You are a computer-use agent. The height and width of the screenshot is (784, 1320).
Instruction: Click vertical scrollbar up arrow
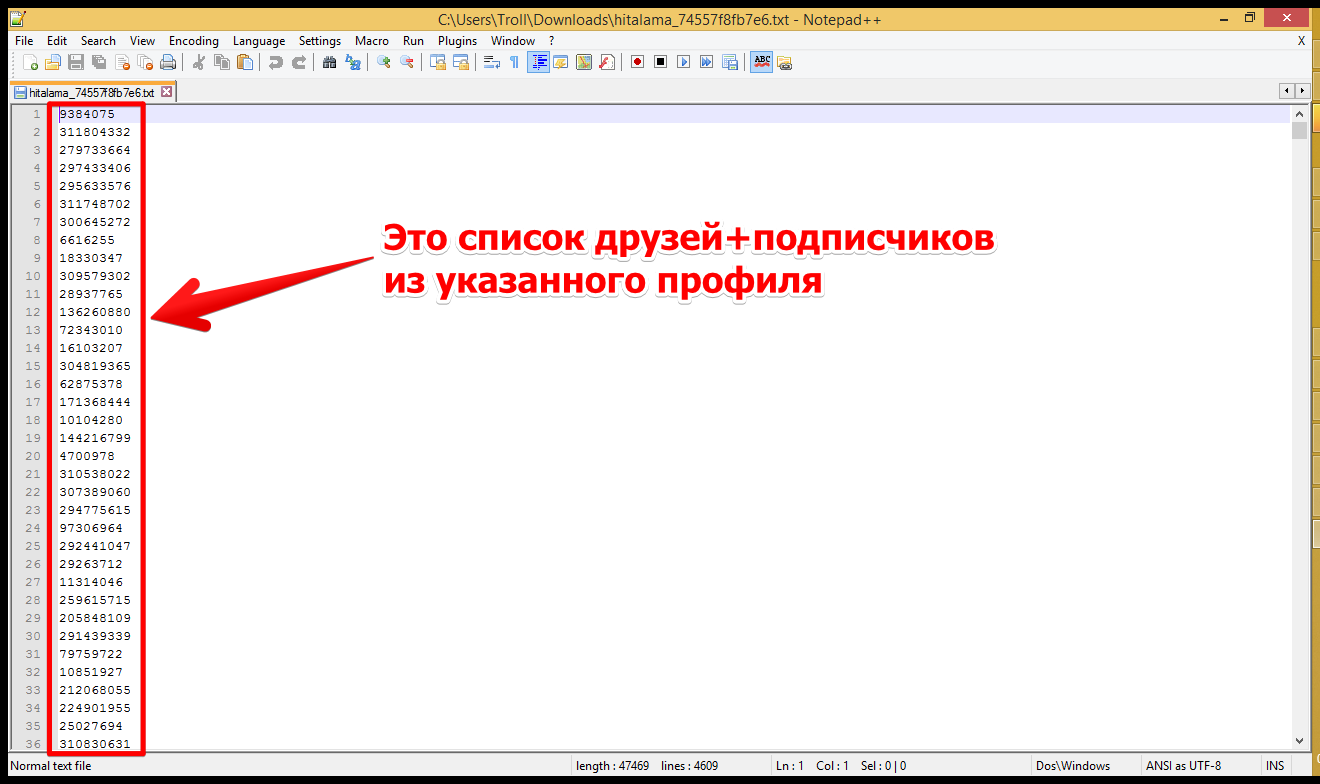1299,114
